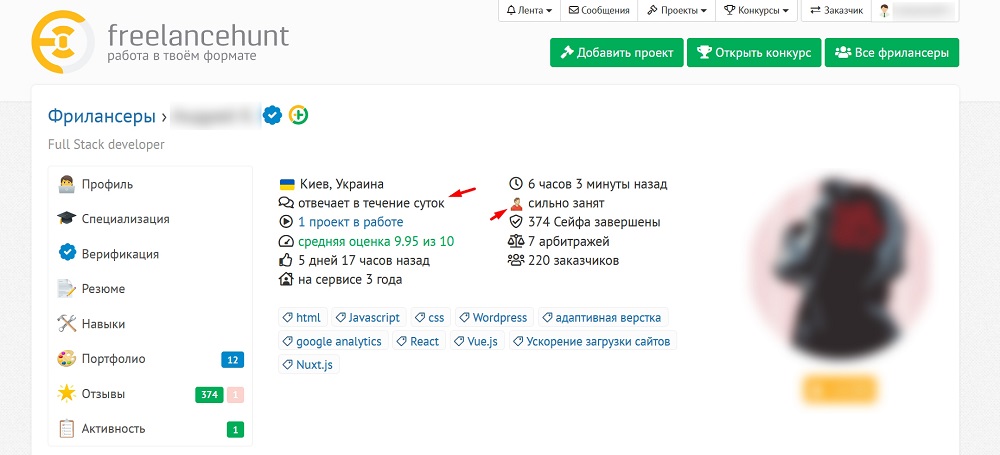This screenshot has width=1000, height=455.
Task: Click the user avatar icon in top bar
Action: [x=884, y=10]
